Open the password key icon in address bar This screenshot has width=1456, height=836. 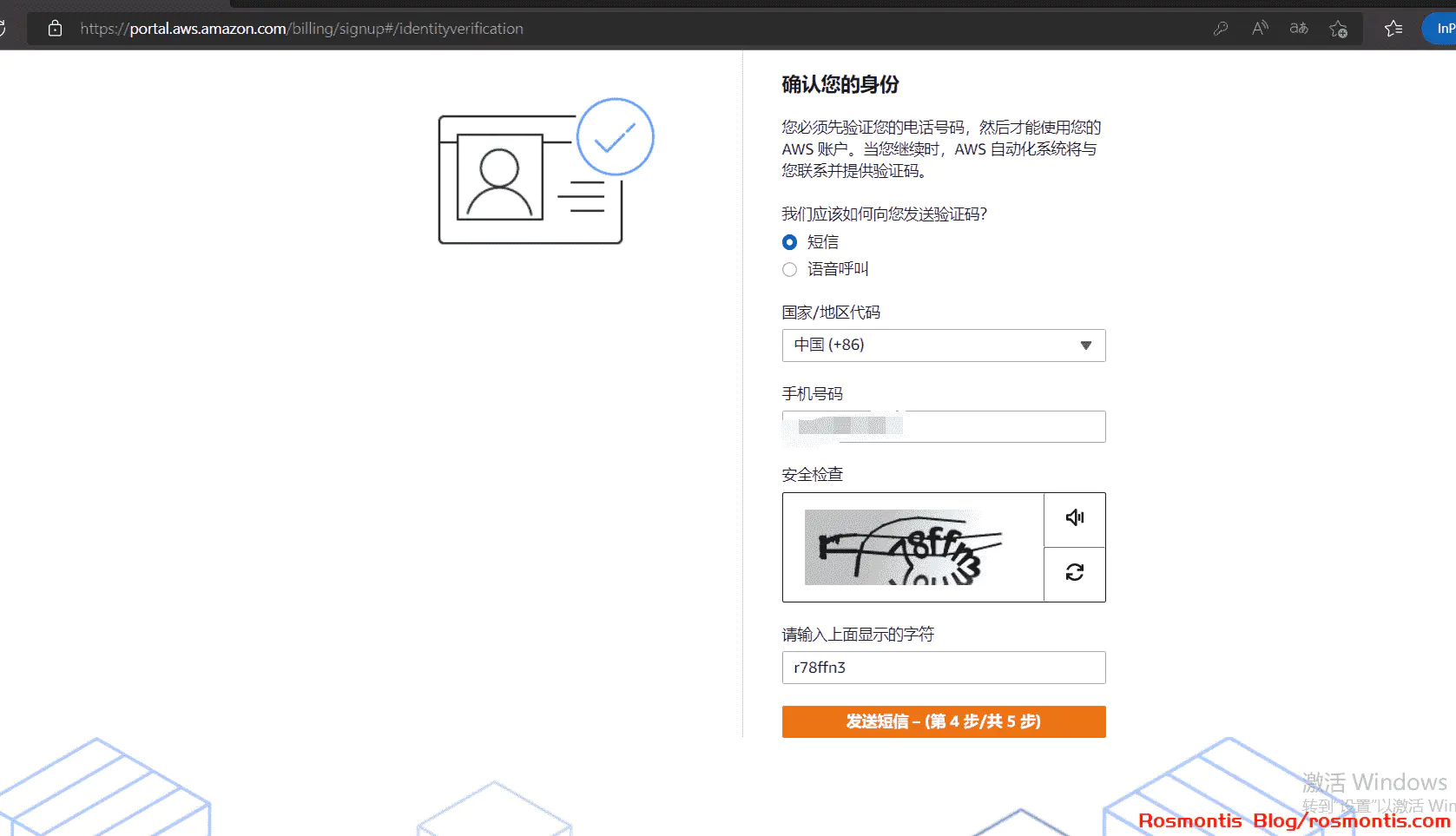(1221, 29)
